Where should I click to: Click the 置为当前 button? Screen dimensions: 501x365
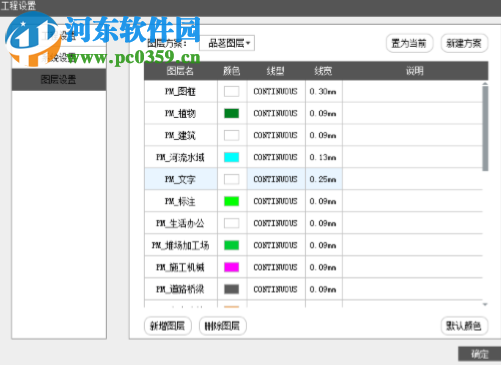coord(409,43)
